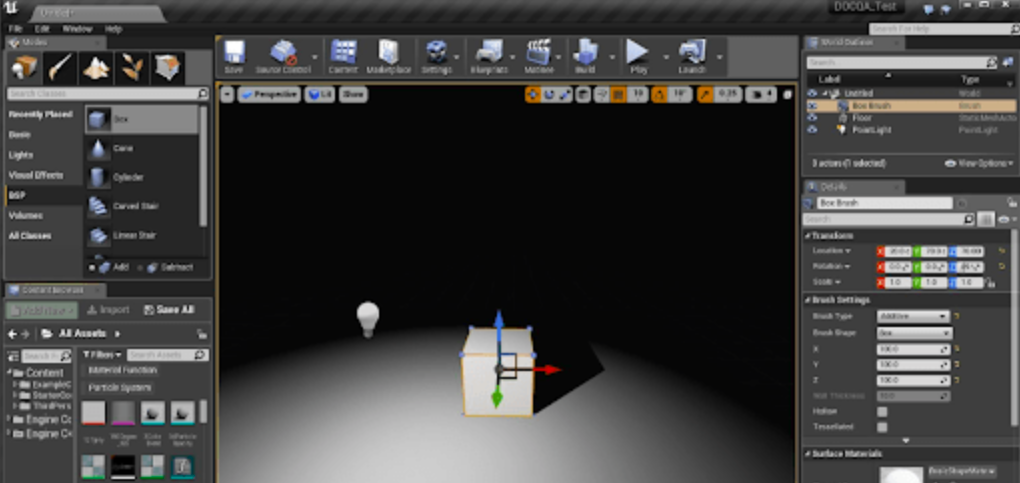Click the Play button in the toolbar
This screenshot has width=1020, height=483.
pos(639,57)
